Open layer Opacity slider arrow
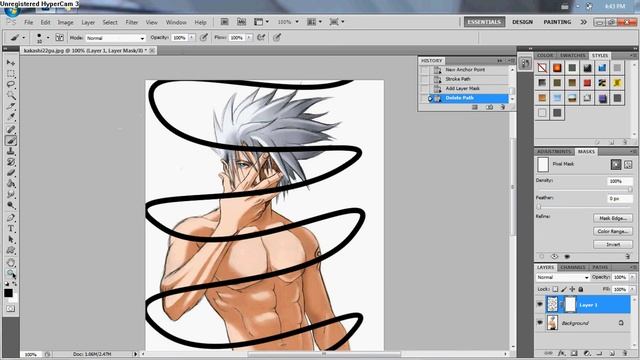 [x=632, y=277]
